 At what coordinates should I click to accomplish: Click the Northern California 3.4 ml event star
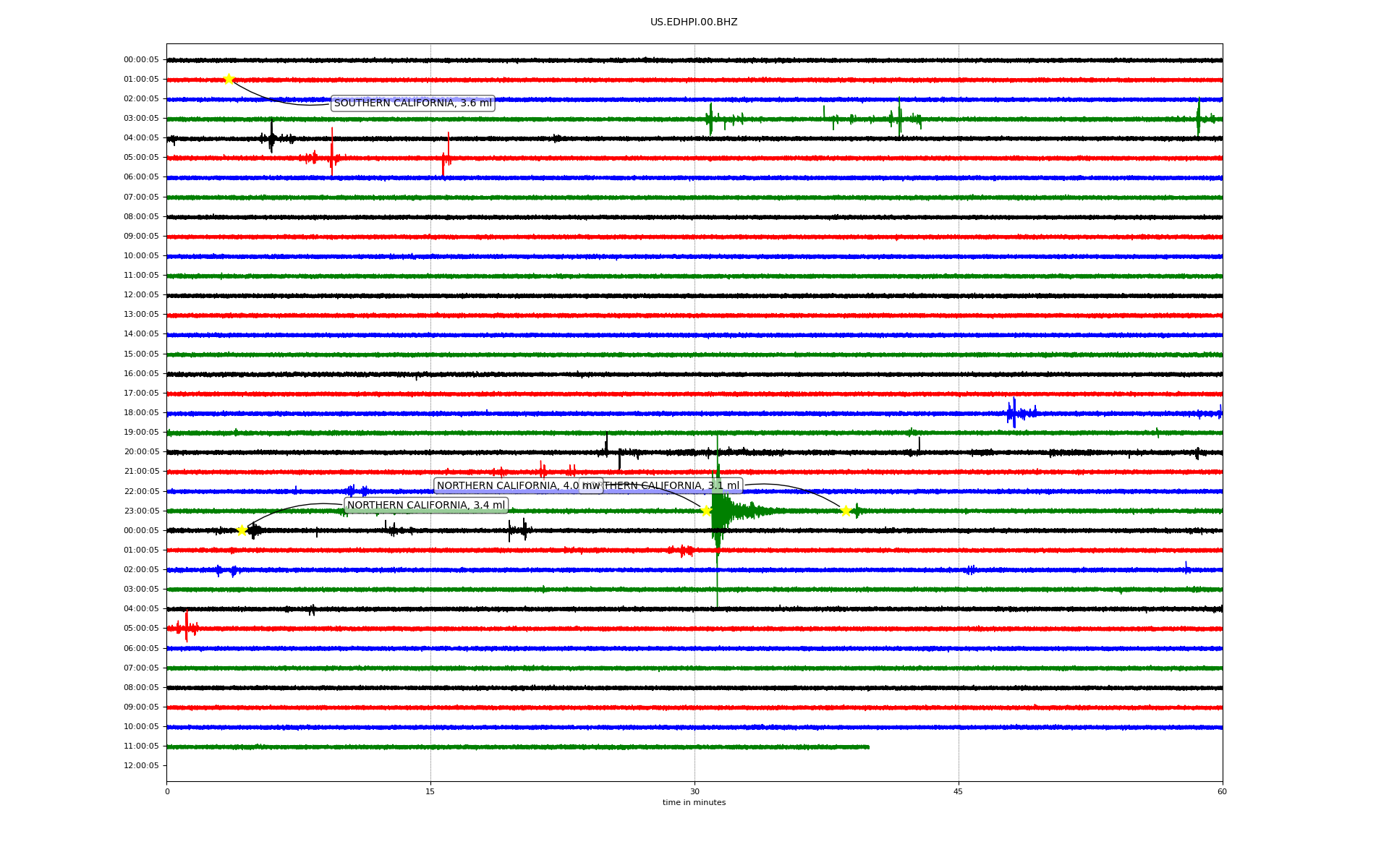pyautogui.click(x=242, y=530)
